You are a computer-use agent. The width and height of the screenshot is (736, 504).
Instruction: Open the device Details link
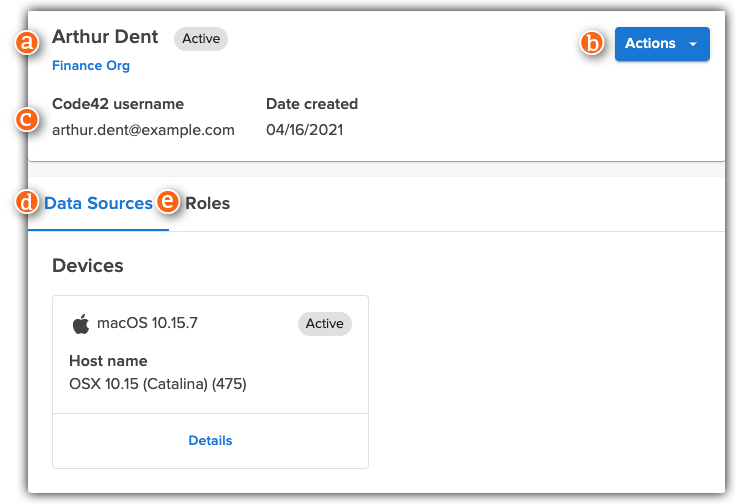210,440
